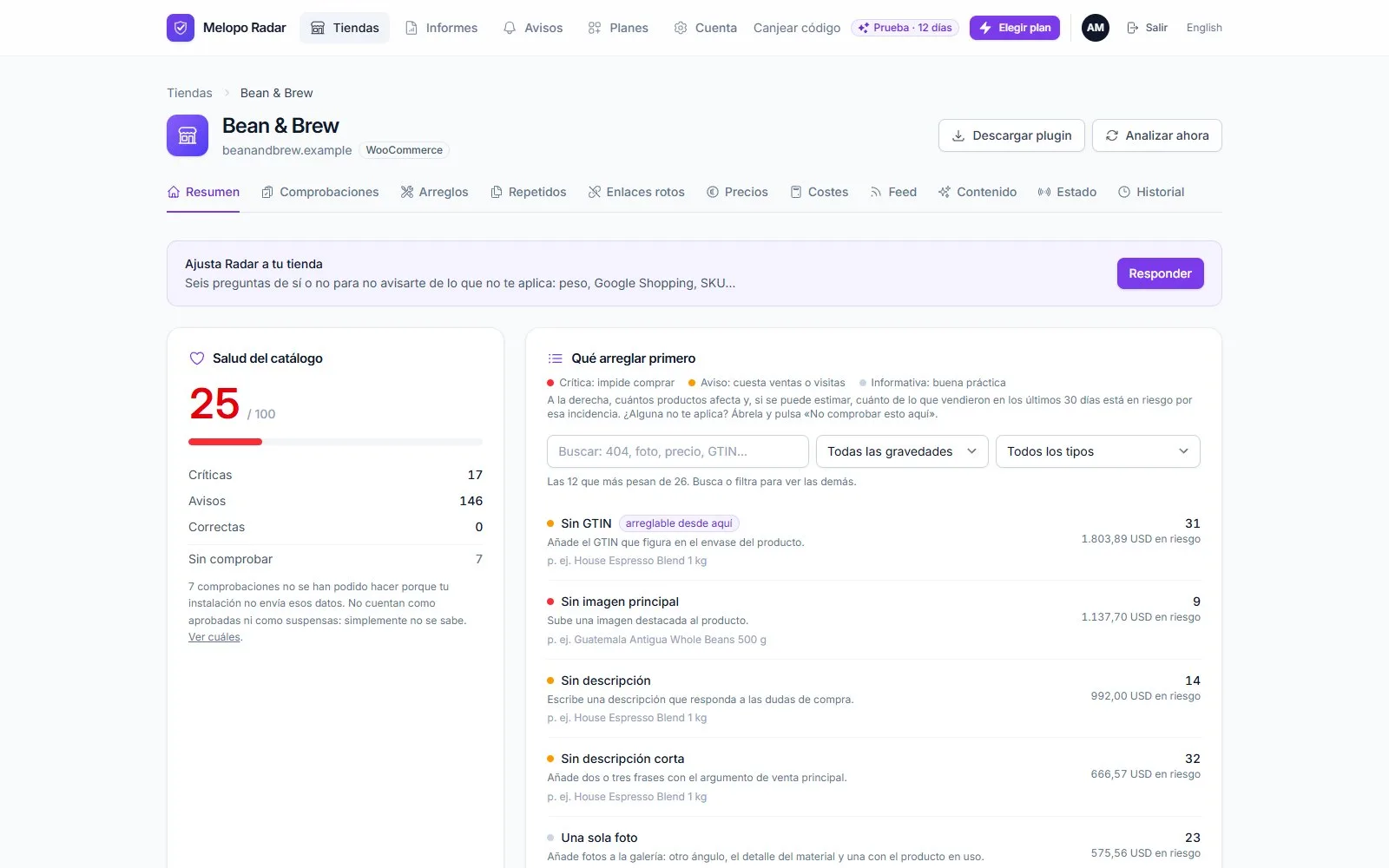Open the Todas las gravedades dropdown

pos(902,451)
